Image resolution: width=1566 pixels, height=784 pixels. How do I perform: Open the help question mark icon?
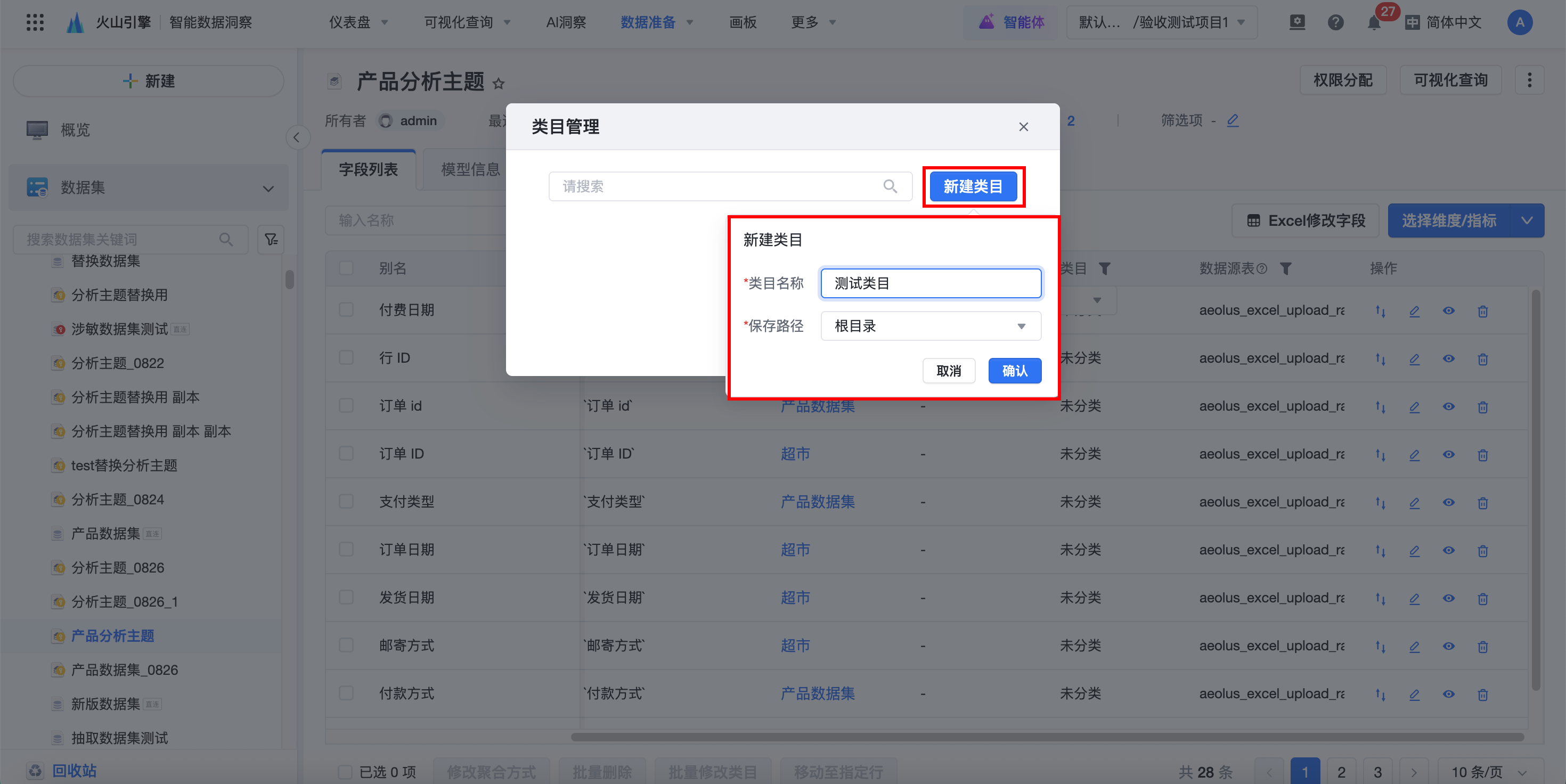(1335, 22)
